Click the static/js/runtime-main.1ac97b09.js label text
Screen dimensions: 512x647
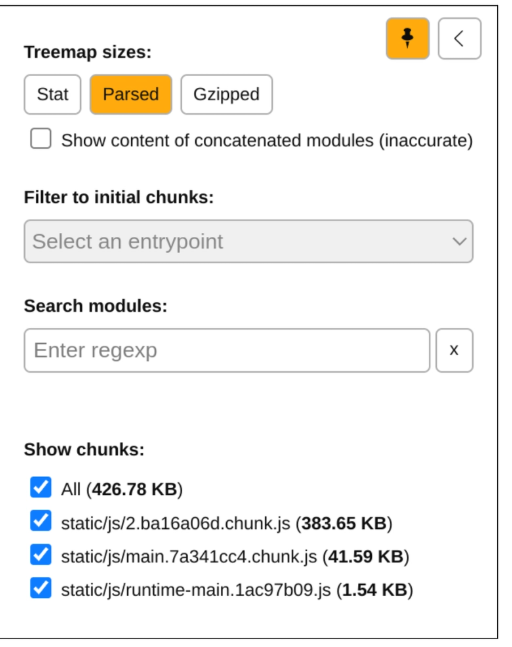tap(196, 590)
